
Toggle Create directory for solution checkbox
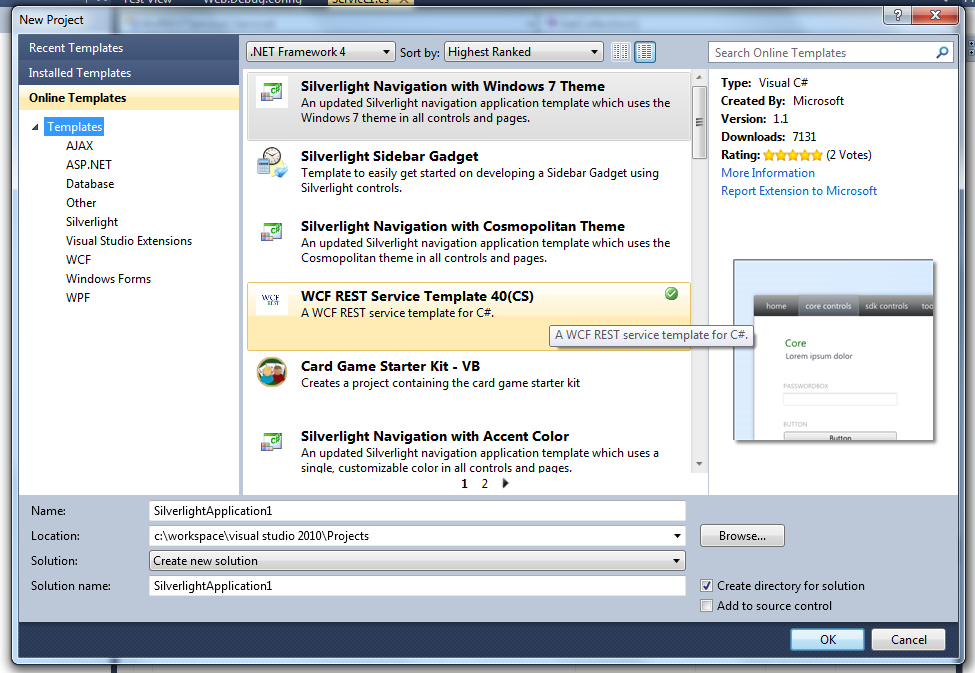pyautogui.click(x=706, y=585)
